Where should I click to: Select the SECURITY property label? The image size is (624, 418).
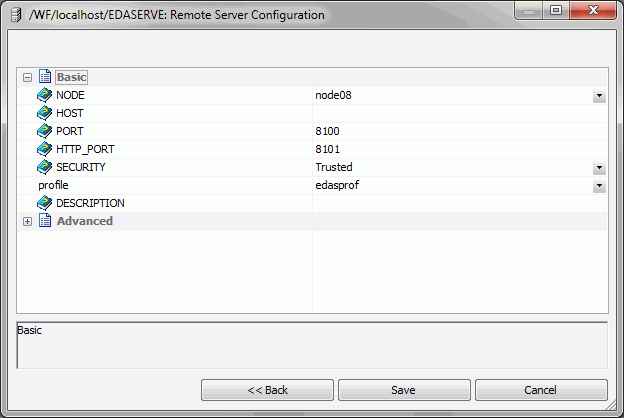click(x=81, y=167)
